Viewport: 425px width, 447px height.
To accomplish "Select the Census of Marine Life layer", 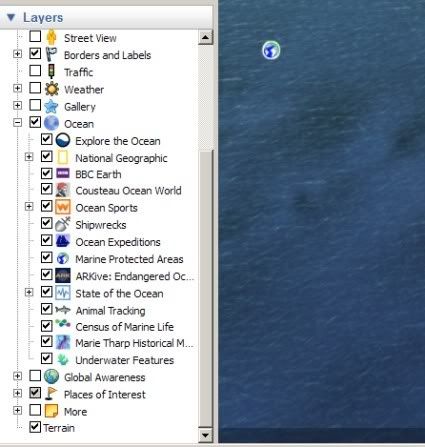I will pyautogui.click(x=124, y=327).
